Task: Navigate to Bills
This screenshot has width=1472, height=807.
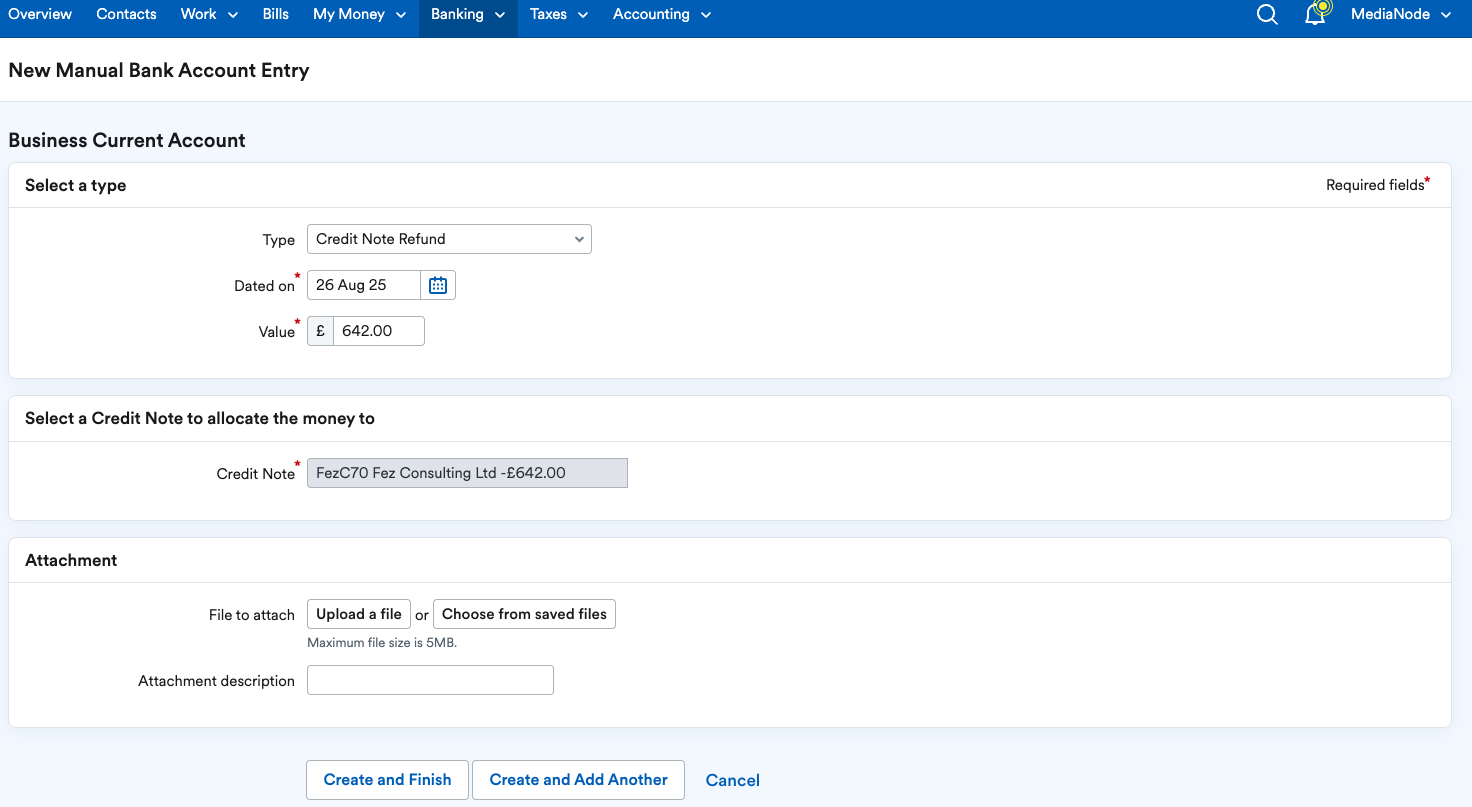Action: [275, 14]
